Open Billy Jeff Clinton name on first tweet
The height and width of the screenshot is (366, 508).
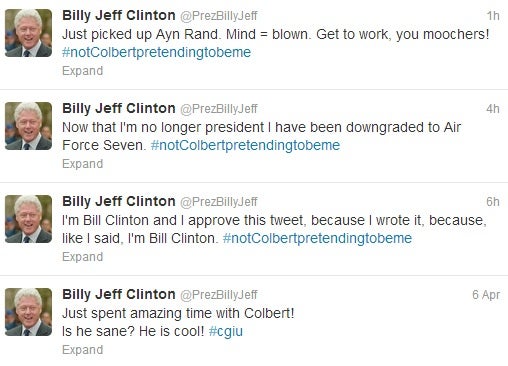coord(119,16)
